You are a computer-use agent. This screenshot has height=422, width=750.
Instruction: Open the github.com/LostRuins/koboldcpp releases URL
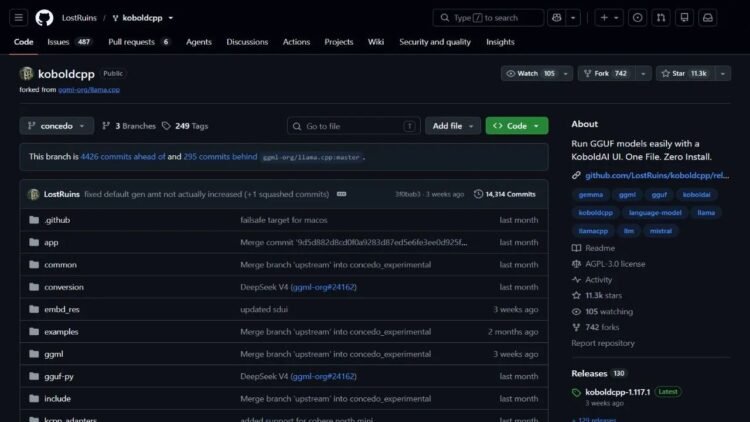657,176
